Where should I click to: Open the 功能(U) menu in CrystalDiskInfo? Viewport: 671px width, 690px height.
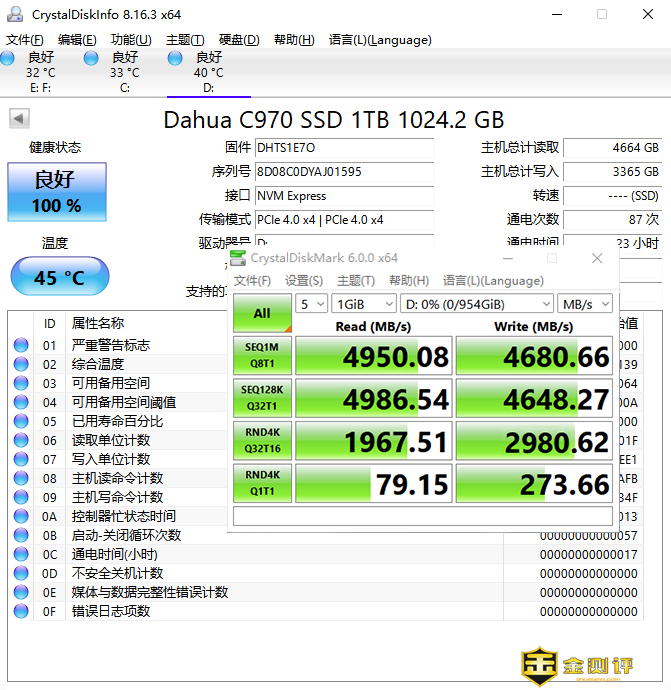click(130, 40)
